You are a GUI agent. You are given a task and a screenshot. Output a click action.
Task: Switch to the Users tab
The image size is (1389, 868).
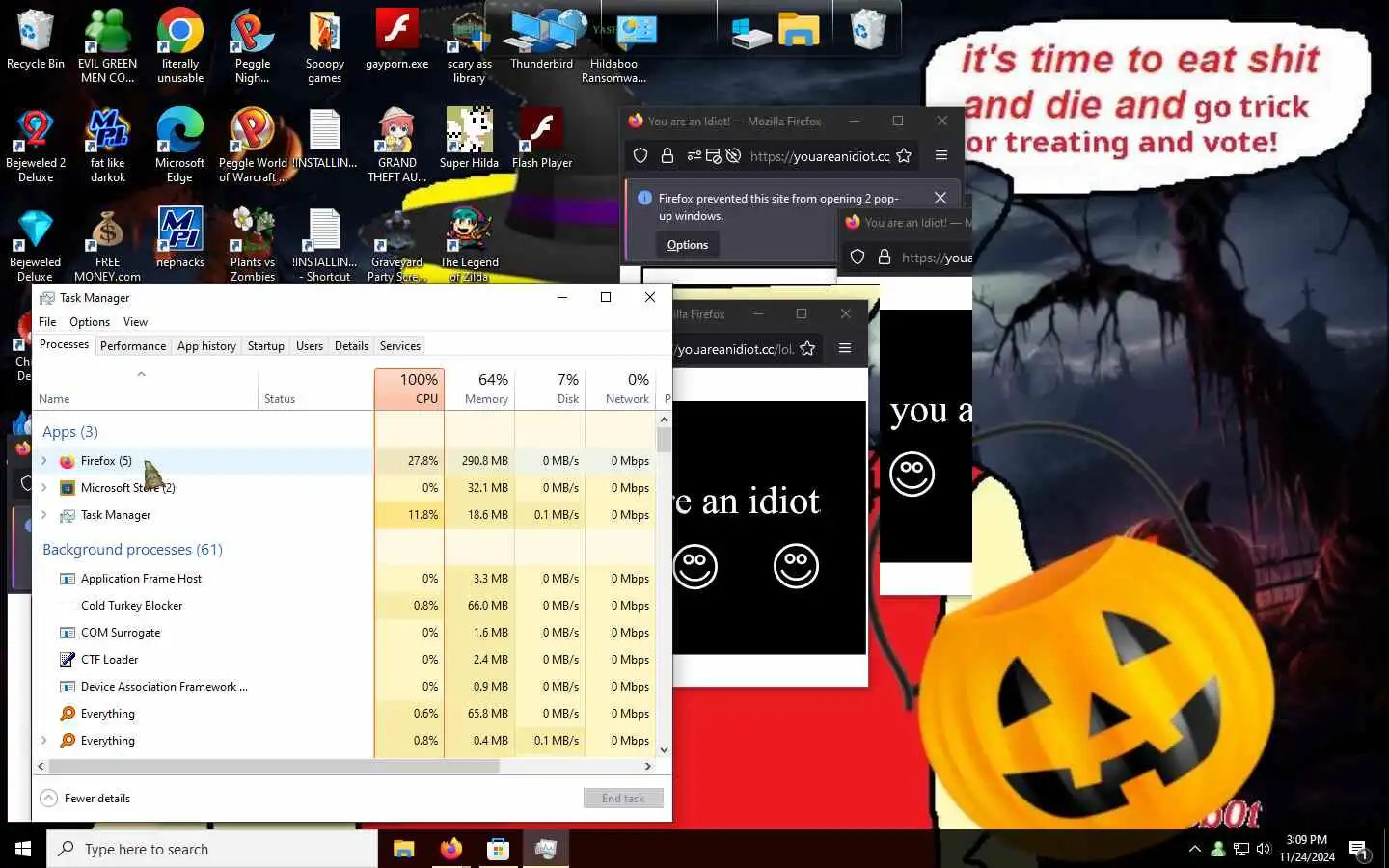click(x=310, y=346)
